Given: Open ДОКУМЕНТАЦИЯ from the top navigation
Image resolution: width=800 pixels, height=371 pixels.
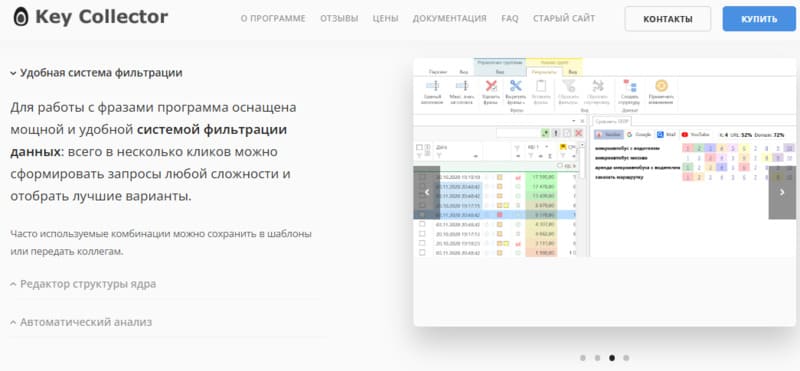Looking at the screenshot, I should tap(449, 19).
